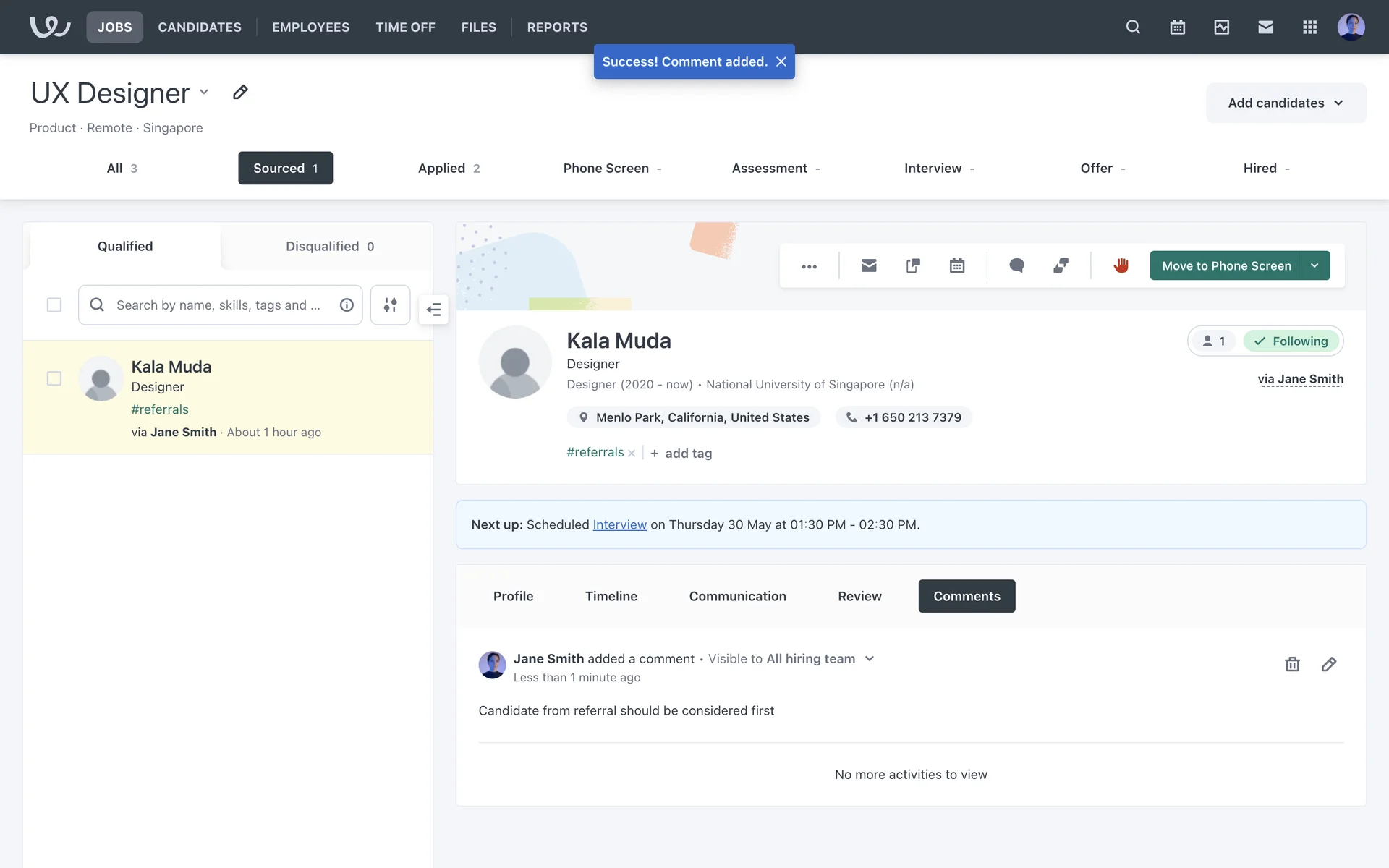The image size is (1389, 868).
Task: Open the Add candidates dropdown
Action: click(1286, 103)
